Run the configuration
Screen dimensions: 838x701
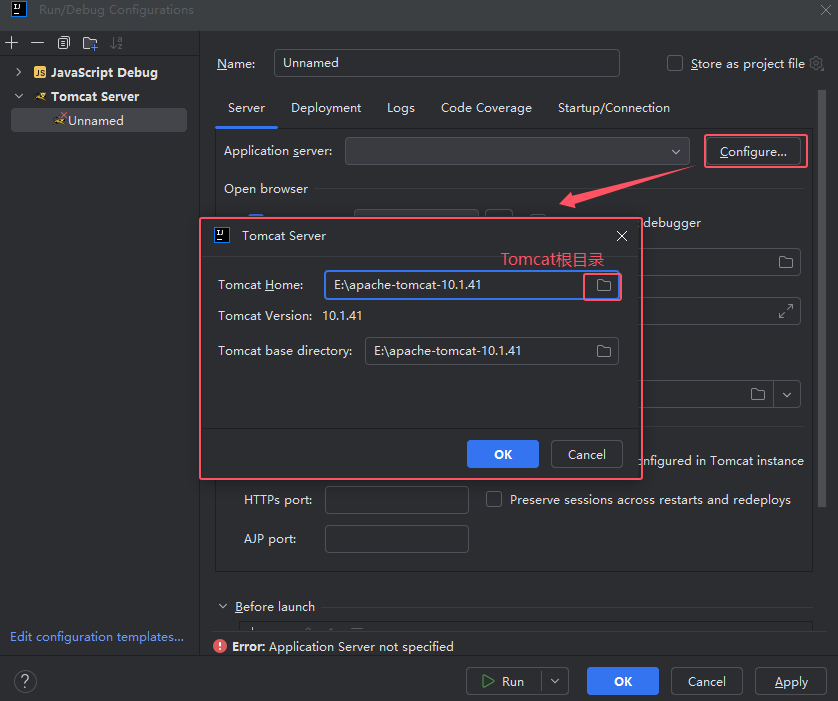pyautogui.click(x=503, y=681)
